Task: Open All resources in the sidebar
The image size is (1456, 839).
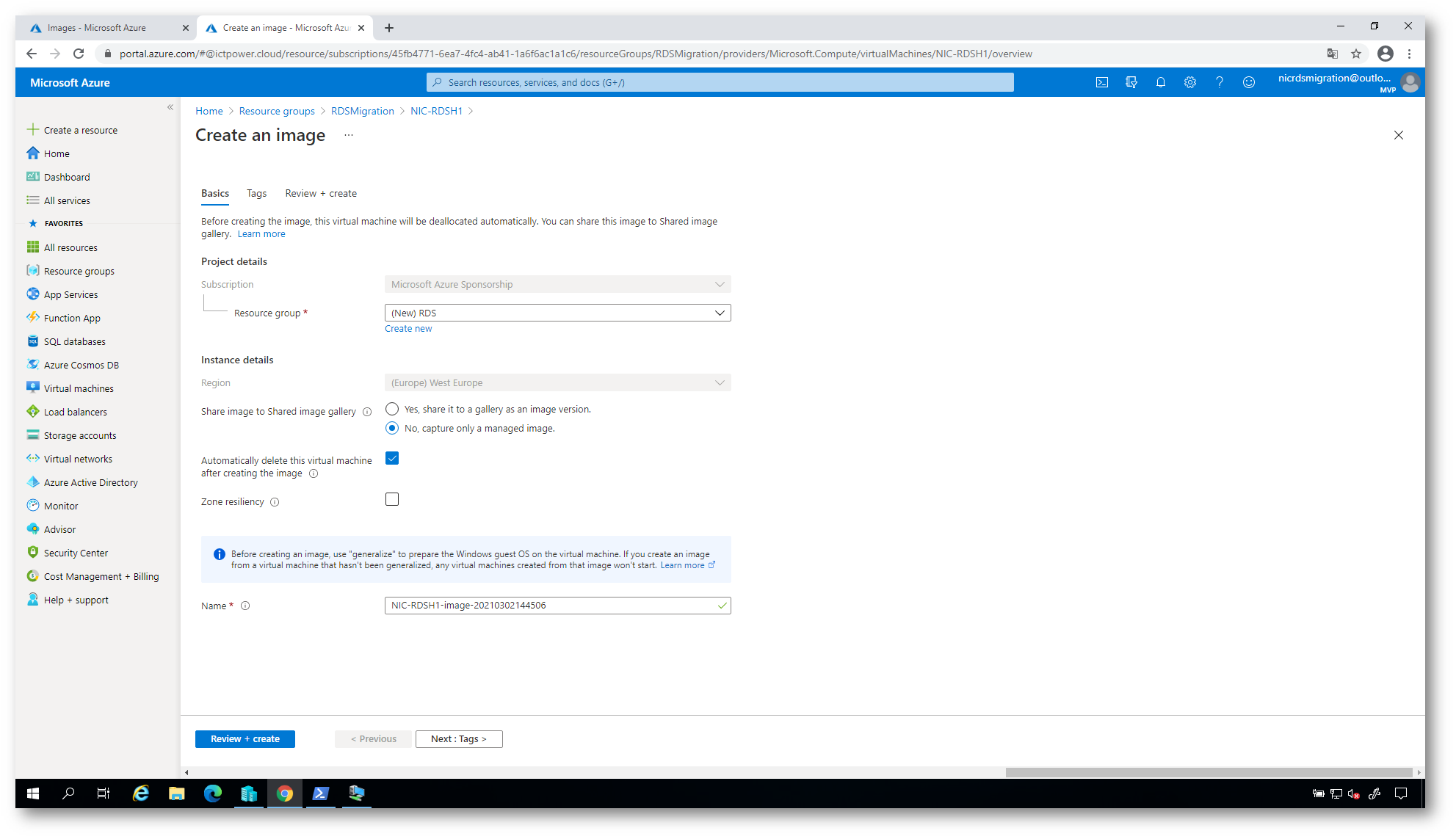Action: click(70, 247)
